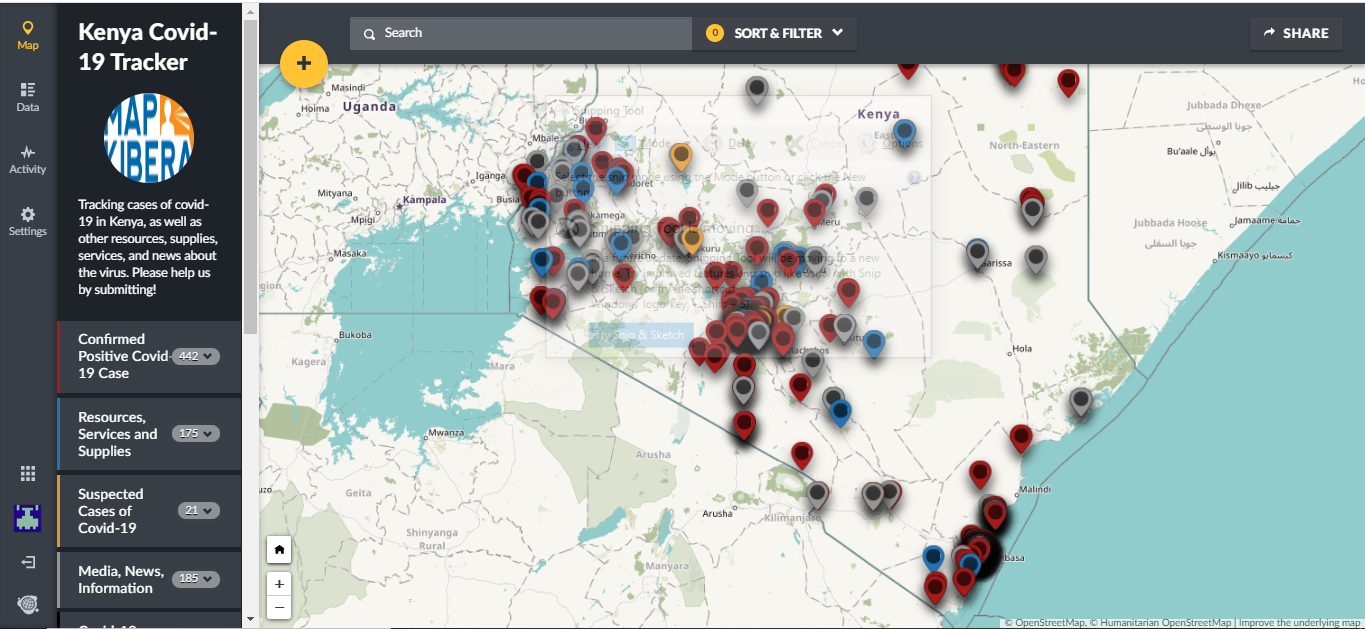Open the apps grid icon in sidebar

[28, 474]
